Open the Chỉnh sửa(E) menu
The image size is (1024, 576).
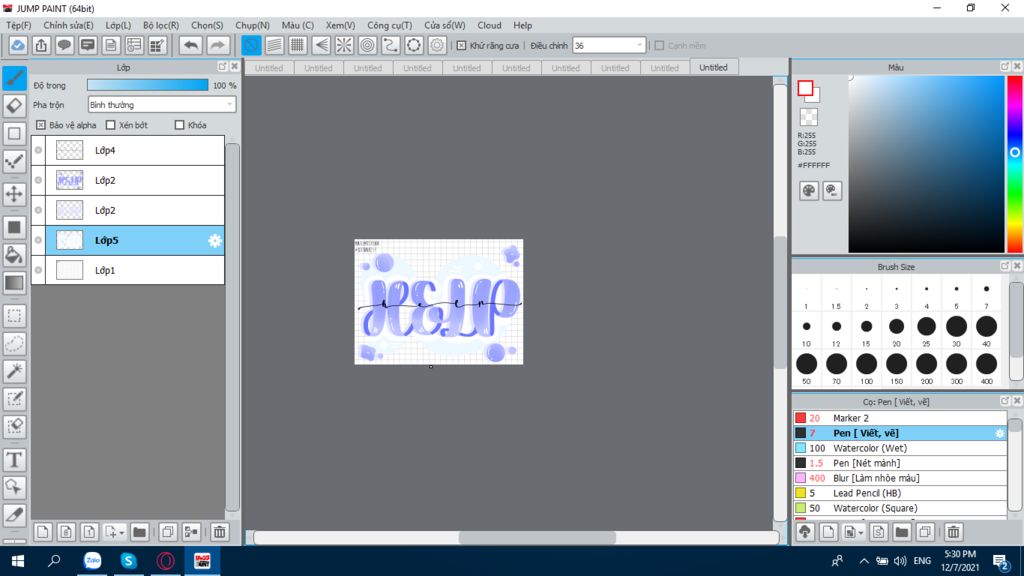click(x=69, y=25)
